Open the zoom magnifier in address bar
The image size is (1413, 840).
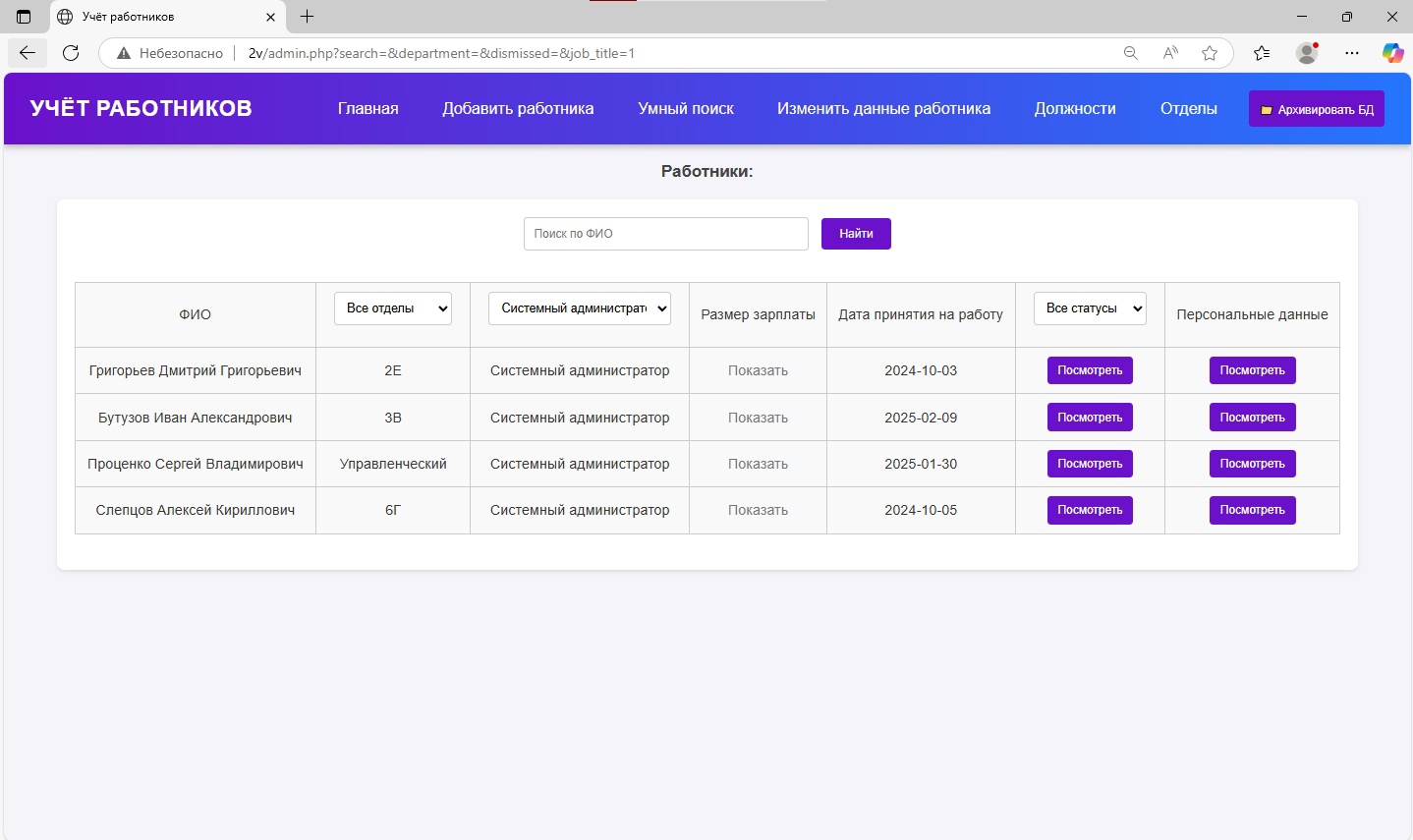1131,53
